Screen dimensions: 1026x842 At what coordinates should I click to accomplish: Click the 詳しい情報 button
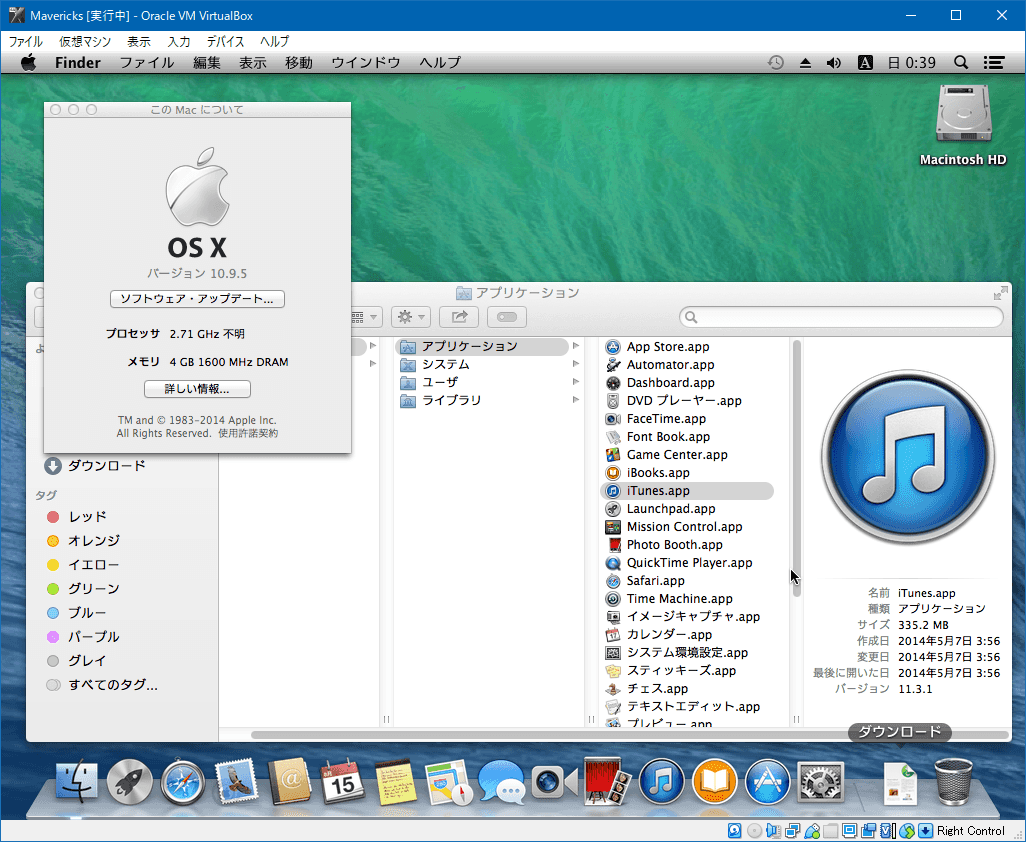click(196, 390)
